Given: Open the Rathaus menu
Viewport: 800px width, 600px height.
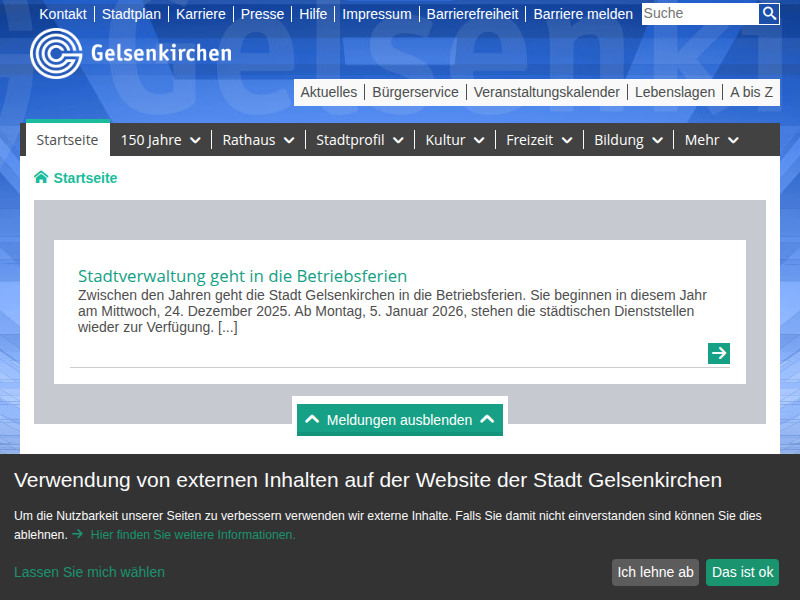Looking at the screenshot, I should [257, 140].
